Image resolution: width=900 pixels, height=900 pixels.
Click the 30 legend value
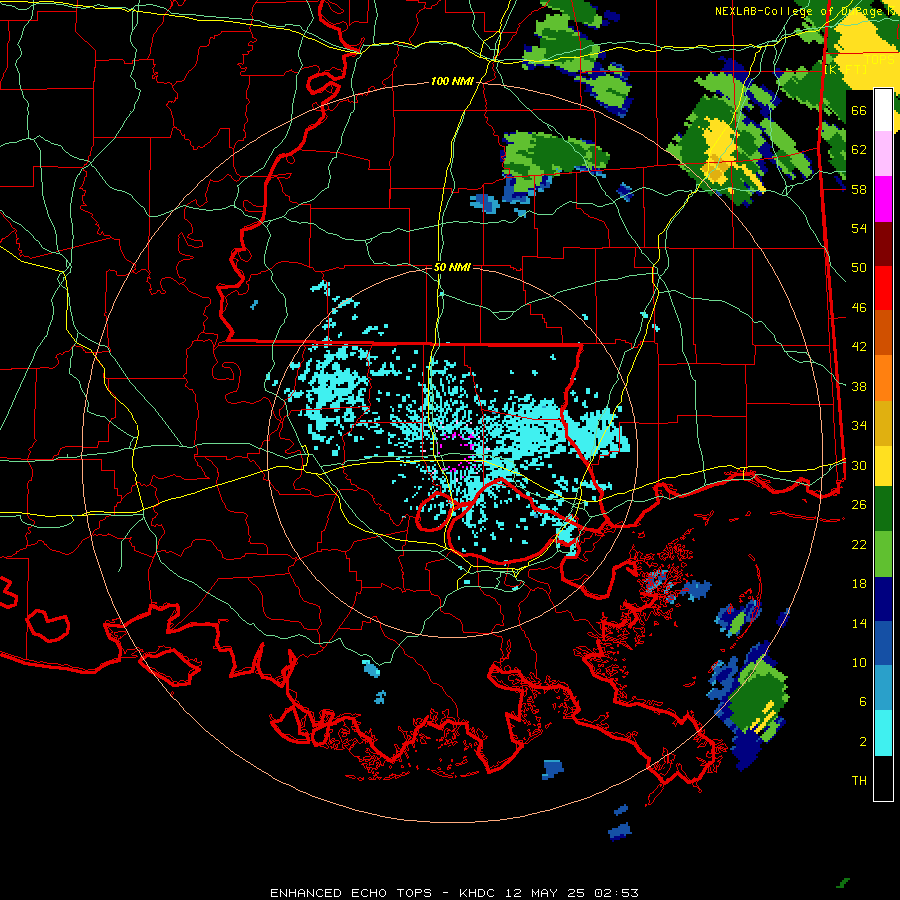tap(859, 465)
